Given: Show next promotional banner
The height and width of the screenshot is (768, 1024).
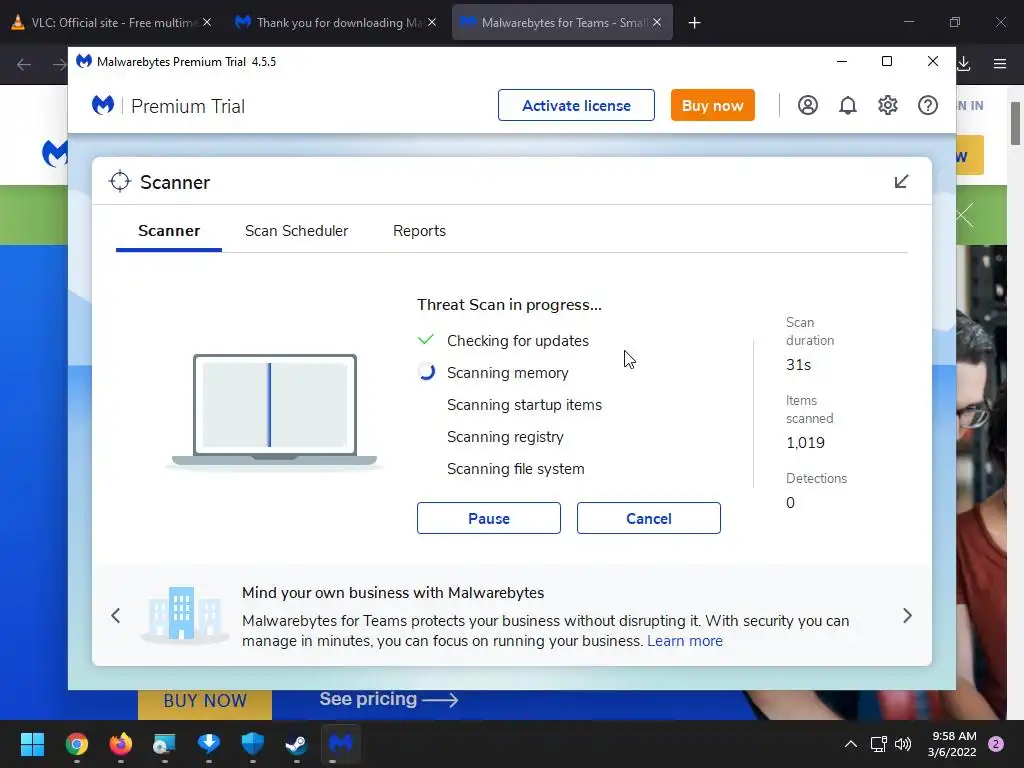Looking at the screenshot, I should 907,615.
